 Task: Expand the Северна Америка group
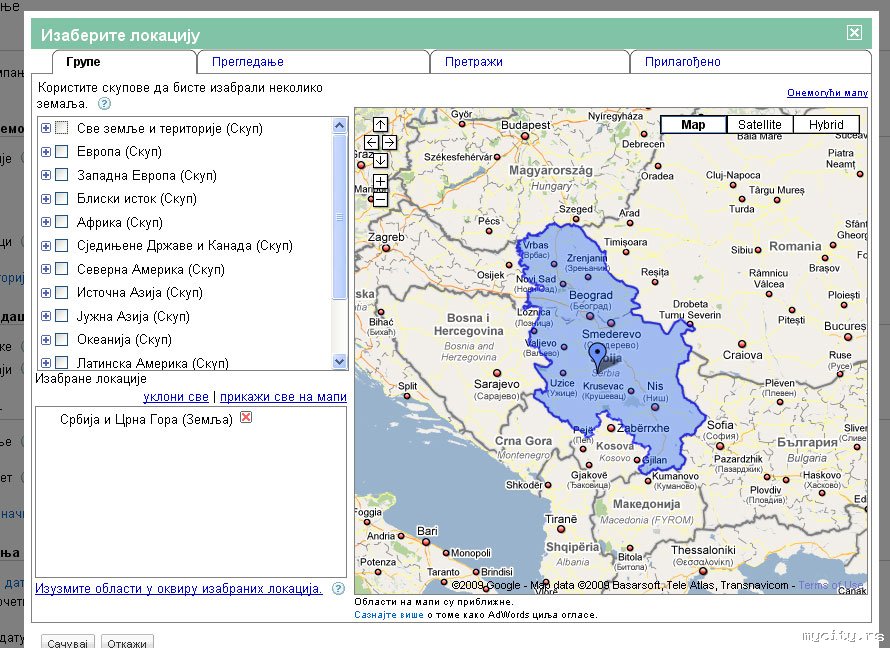click(x=46, y=269)
